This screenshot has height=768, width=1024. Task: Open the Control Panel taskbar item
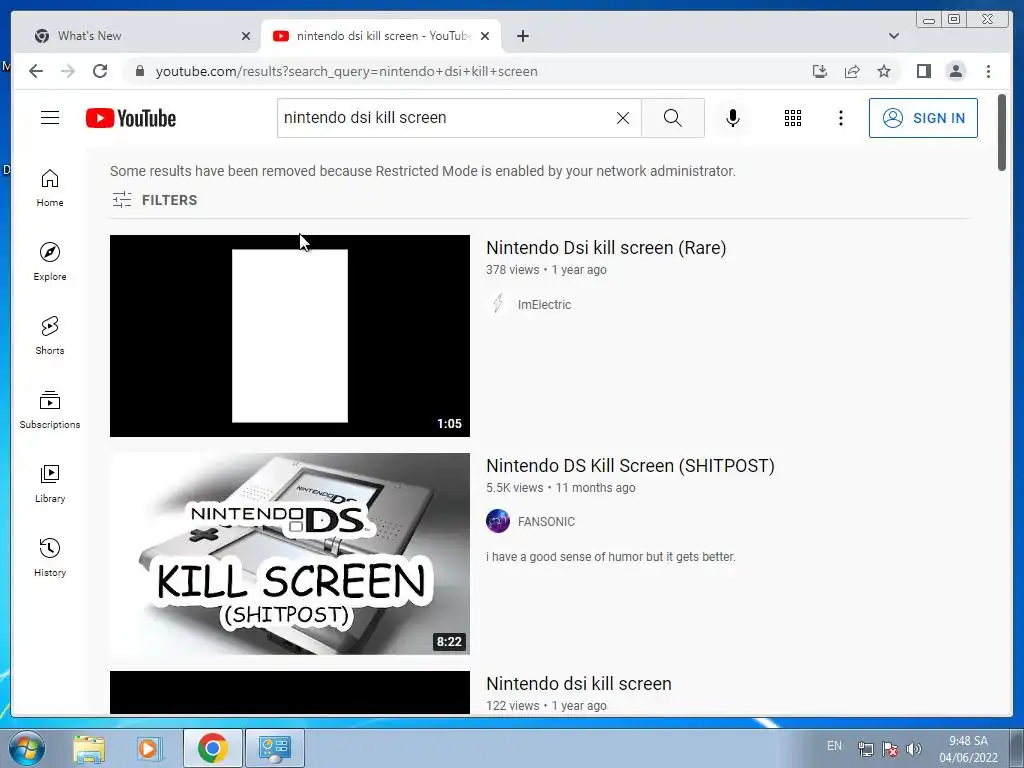274,748
